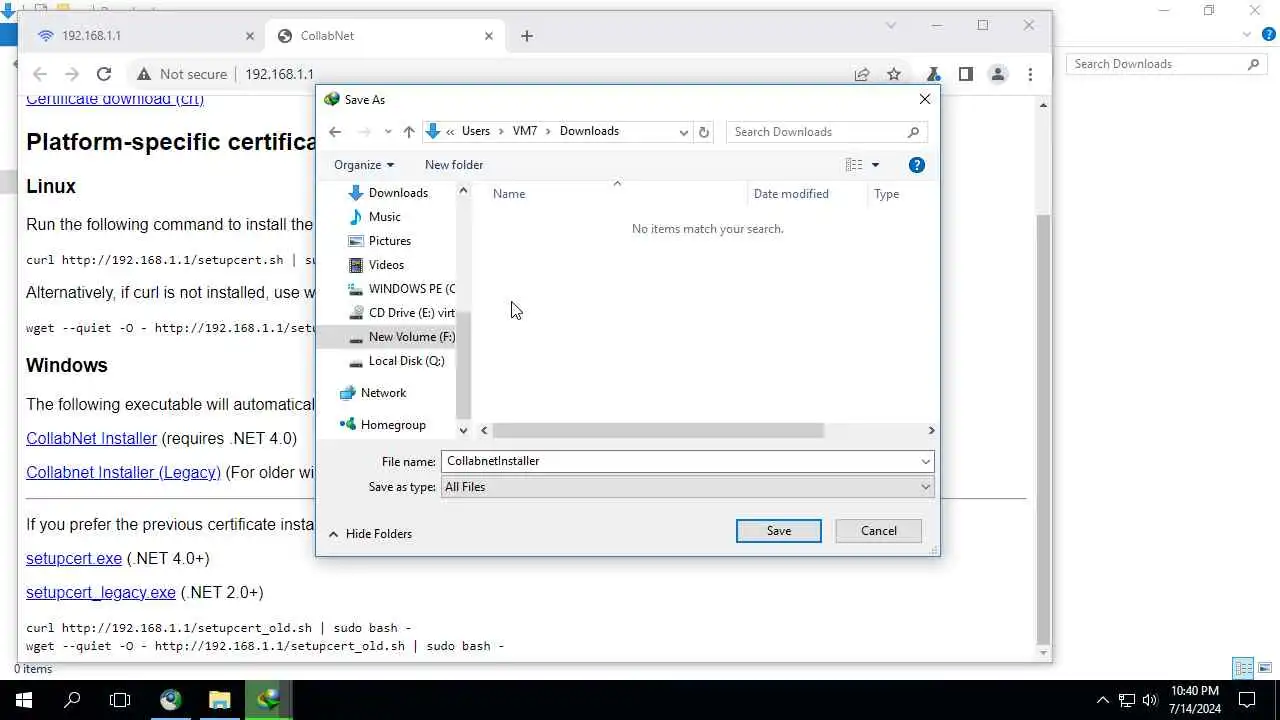Go up one folder level
Screen dimensions: 1280x720
click(x=409, y=132)
